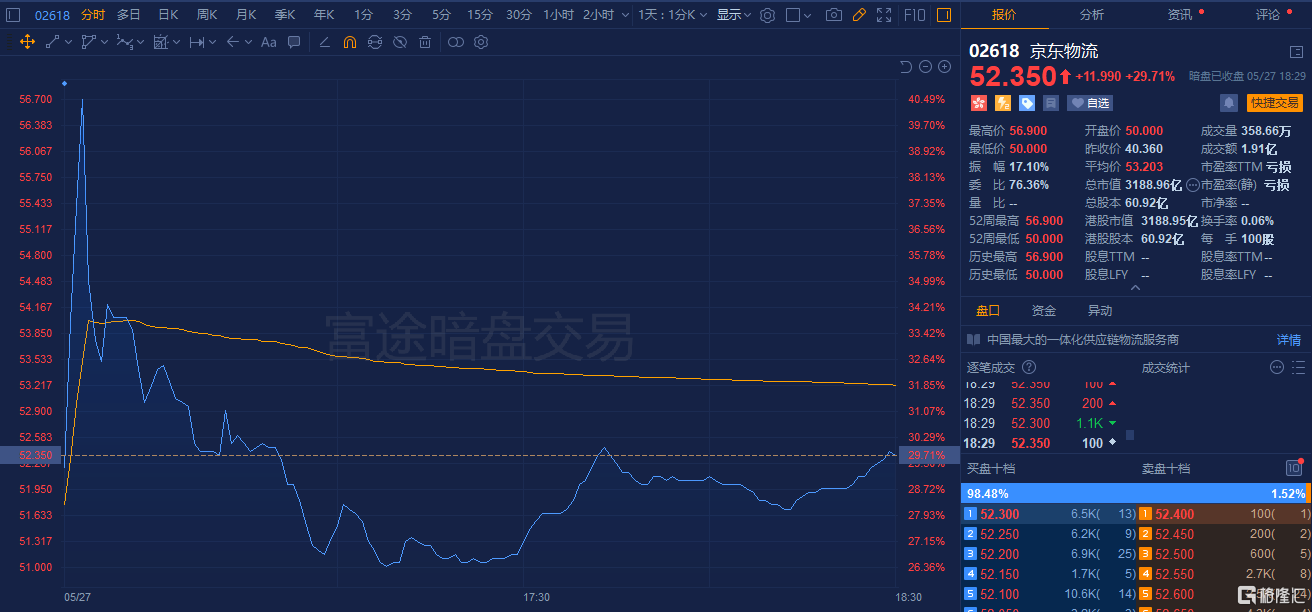This screenshot has height=612, width=1312.
Task: Enter fullscreen chart mode
Action: [x=884, y=15]
